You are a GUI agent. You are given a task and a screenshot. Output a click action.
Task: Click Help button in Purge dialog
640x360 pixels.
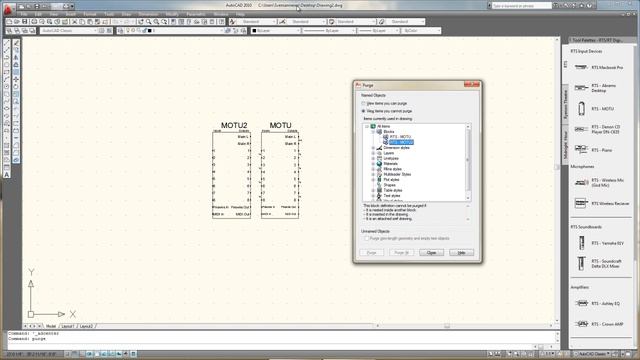(x=462, y=253)
